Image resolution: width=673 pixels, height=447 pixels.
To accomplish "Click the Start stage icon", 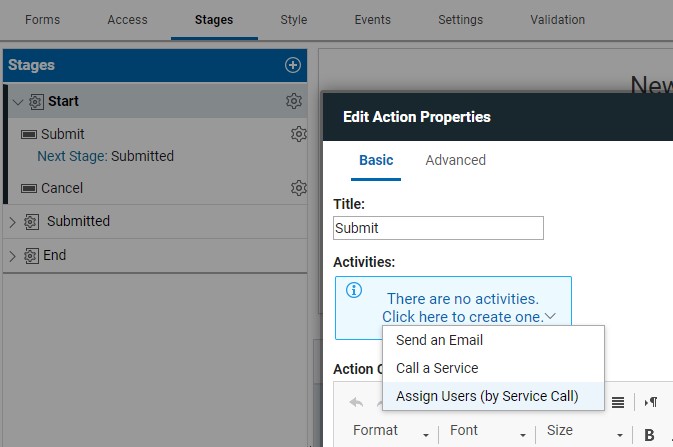I will tap(36, 102).
